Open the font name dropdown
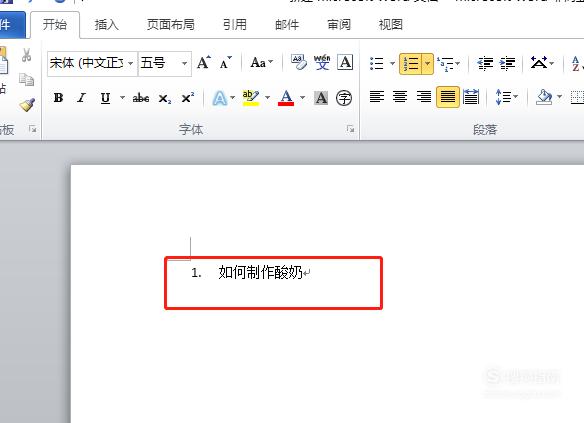This screenshot has height=423, width=584. 130,63
